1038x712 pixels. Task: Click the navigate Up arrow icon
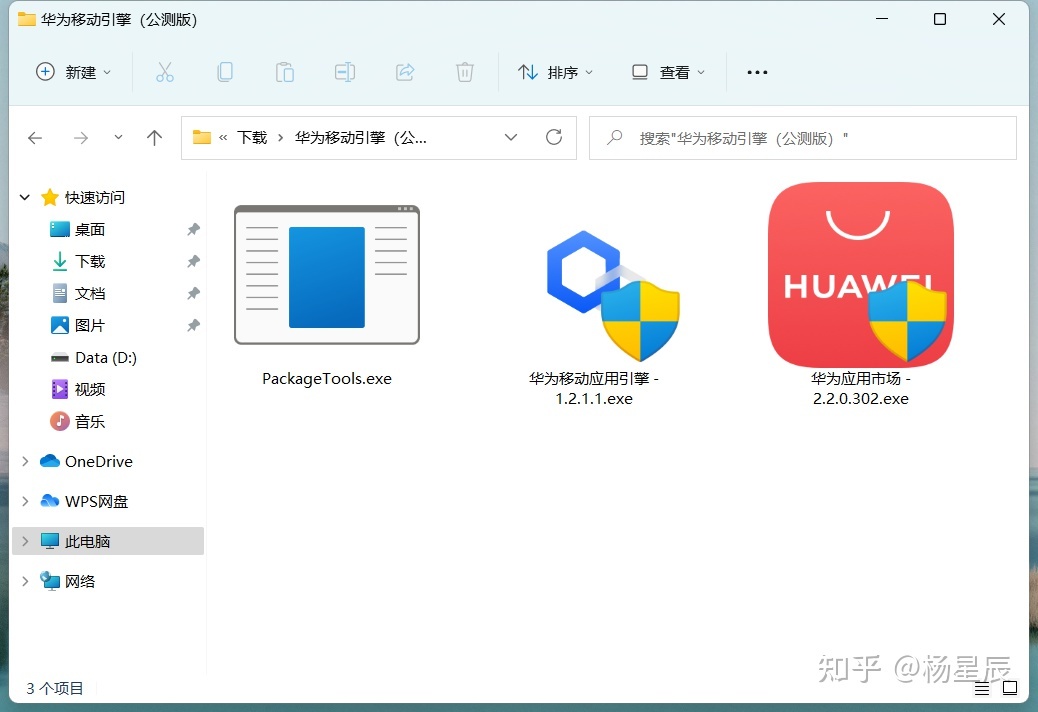[154, 137]
